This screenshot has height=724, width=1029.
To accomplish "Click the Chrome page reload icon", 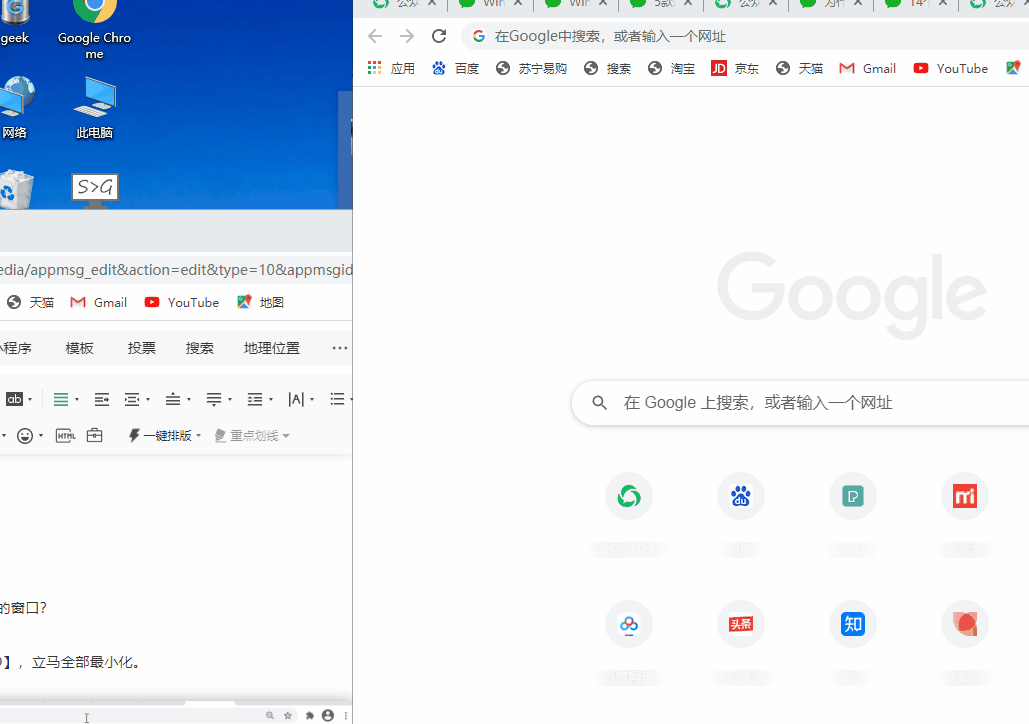I will pyautogui.click(x=438, y=35).
